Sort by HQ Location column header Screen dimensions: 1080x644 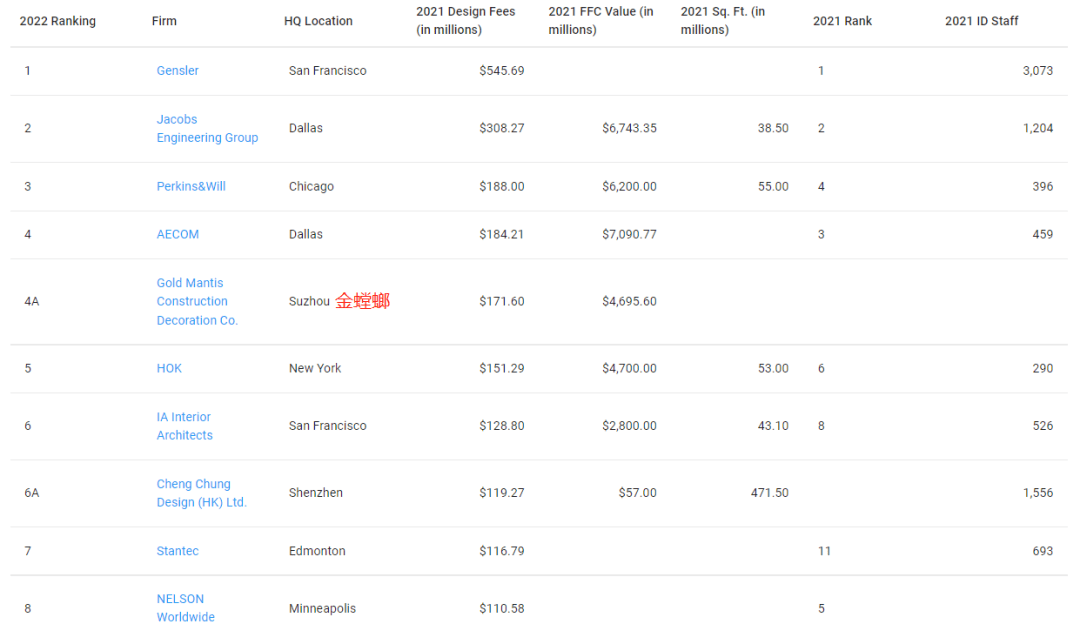[318, 21]
